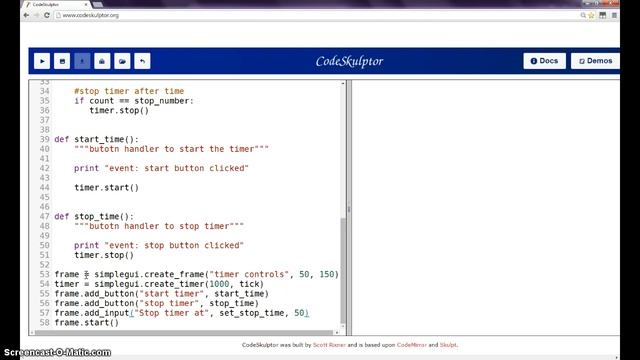Click the toolbar button left of folder icon
The image size is (640, 360).
(x=102, y=61)
